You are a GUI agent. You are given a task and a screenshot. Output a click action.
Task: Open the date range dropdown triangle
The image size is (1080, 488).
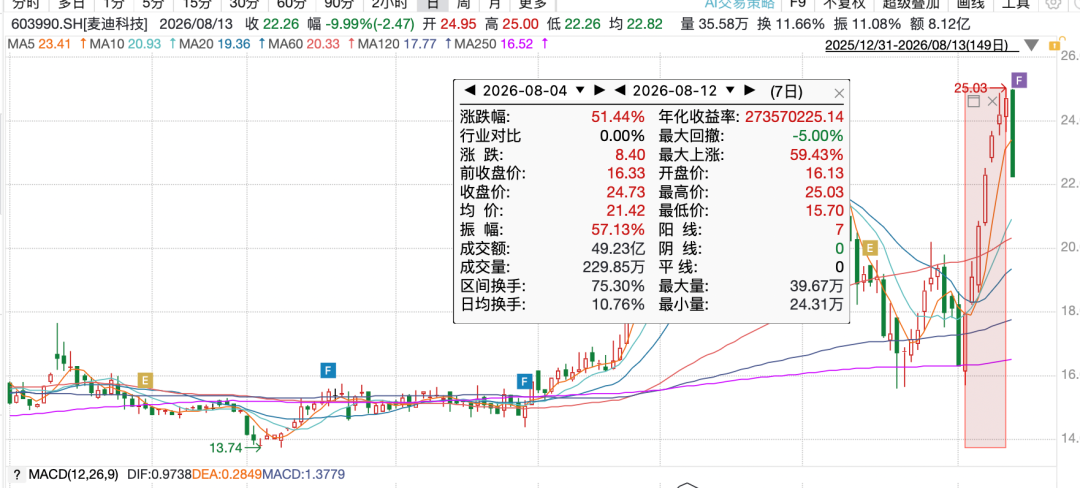point(1031,46)
